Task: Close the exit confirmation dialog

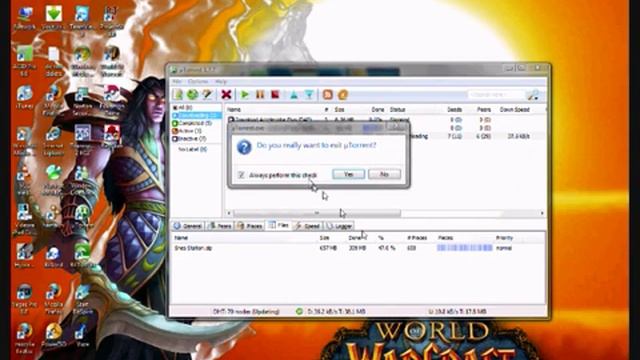Action: pos(396,128)
